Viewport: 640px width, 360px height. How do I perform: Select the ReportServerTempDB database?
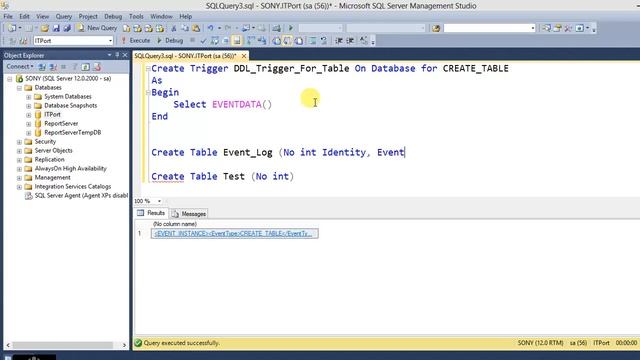pos(73,132)
